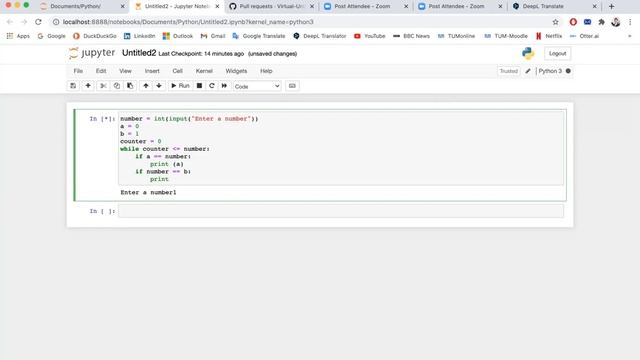This screenshot has width=640, height=360.
Task: Go forward in browser history
Action: coord(24,22)
